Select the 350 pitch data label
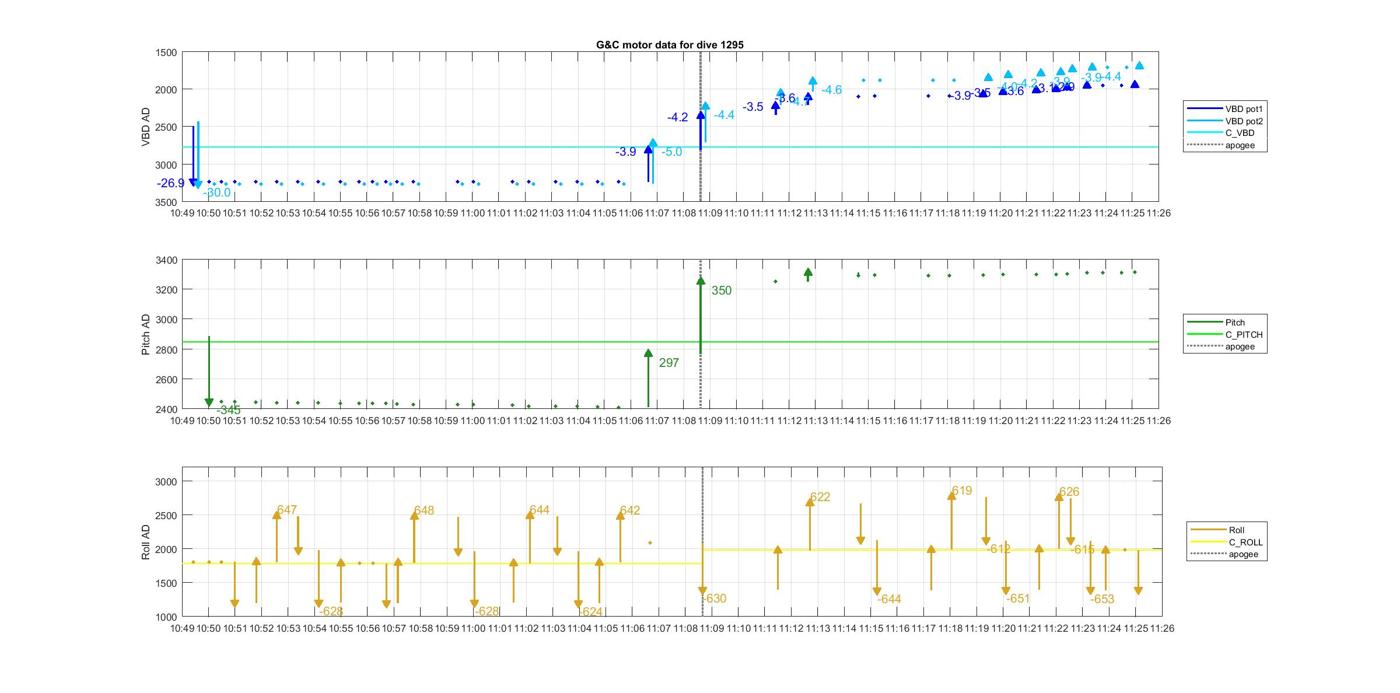 [x=721, y=291]
